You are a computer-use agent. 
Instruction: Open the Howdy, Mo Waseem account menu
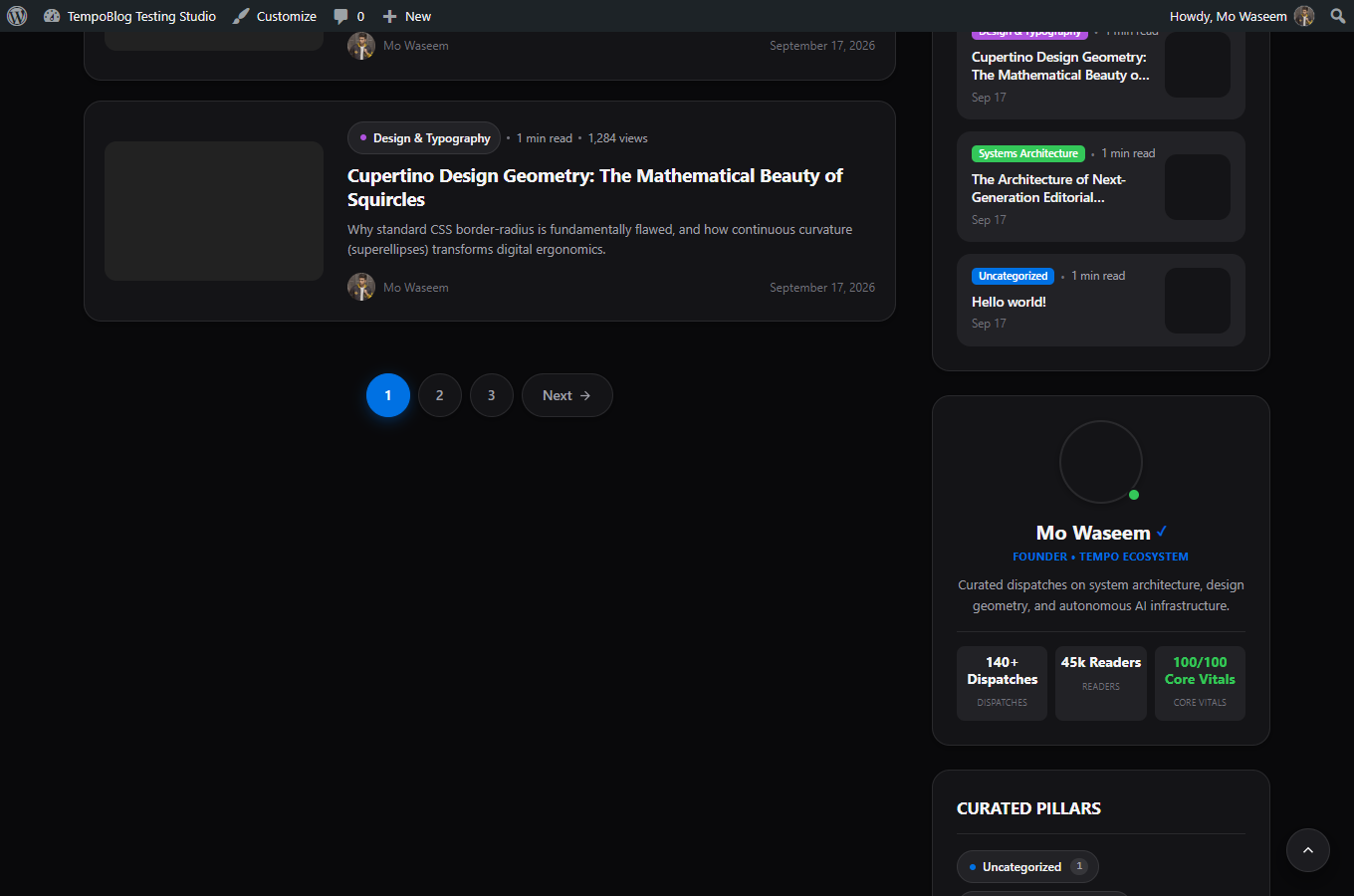pos(1241,16)
